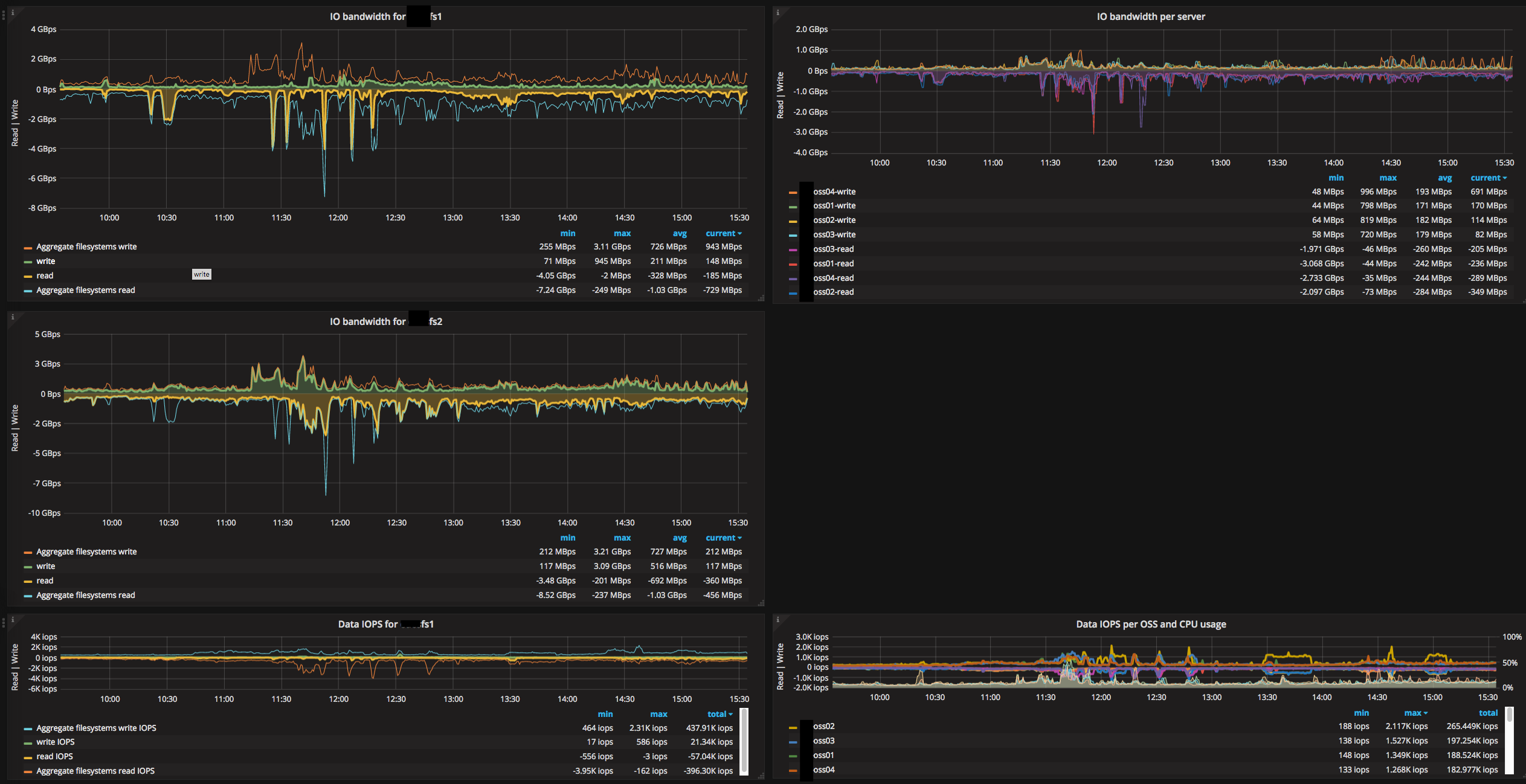Toggle Aggregate filesystems read series in fs2 legend
Image resolution: width=1526 pixels, height=784 pixels.
pos(85,595)
